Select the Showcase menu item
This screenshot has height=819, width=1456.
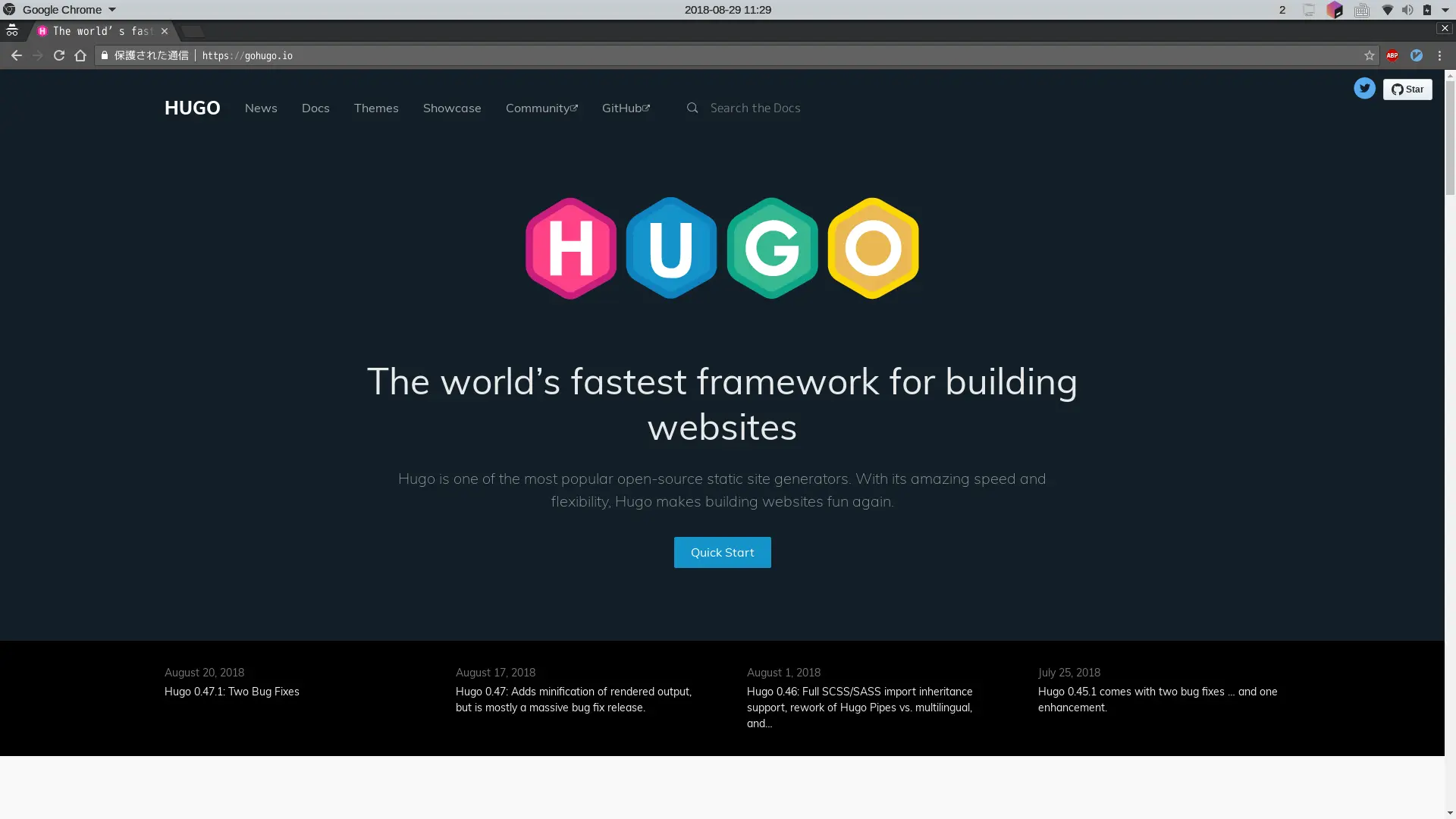coord(451,108)
